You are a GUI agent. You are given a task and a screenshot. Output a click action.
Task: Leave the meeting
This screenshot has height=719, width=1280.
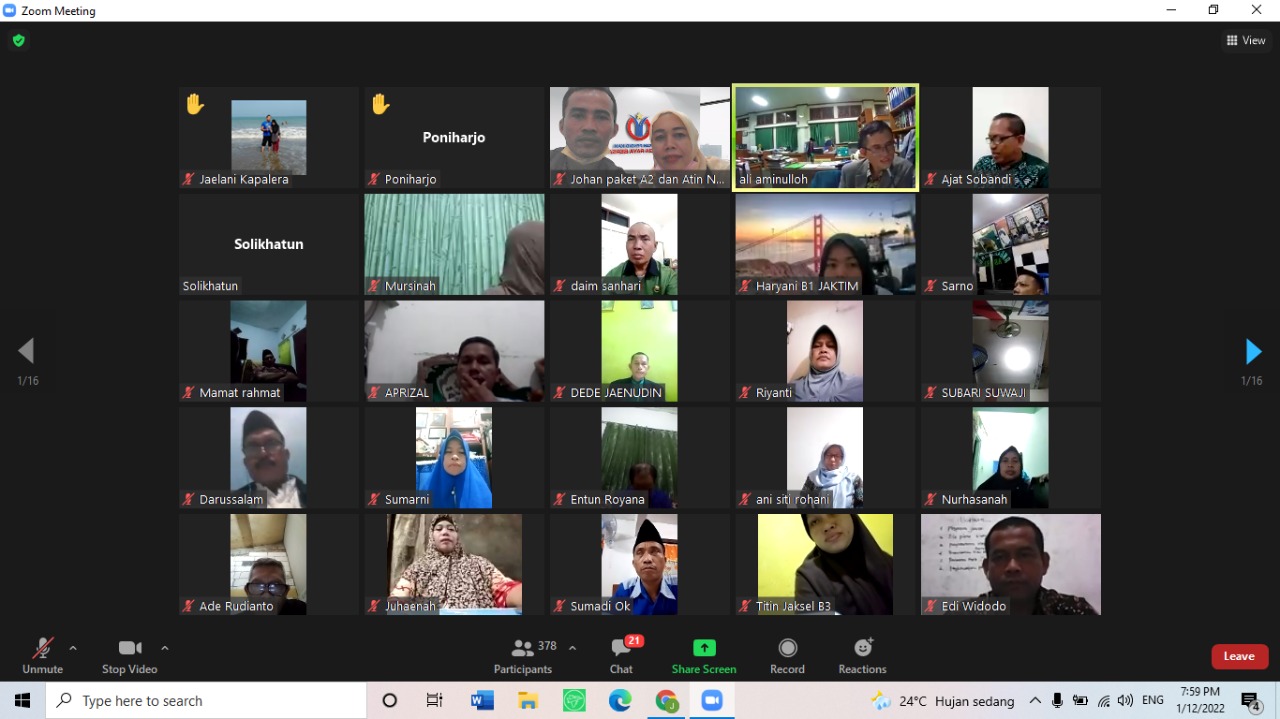(x=1239, y=656)
